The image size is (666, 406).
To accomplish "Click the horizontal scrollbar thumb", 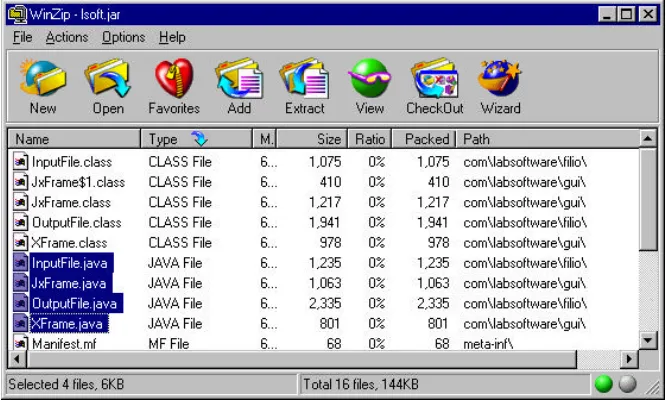I will pyautogui.click(x=302, y=359).
